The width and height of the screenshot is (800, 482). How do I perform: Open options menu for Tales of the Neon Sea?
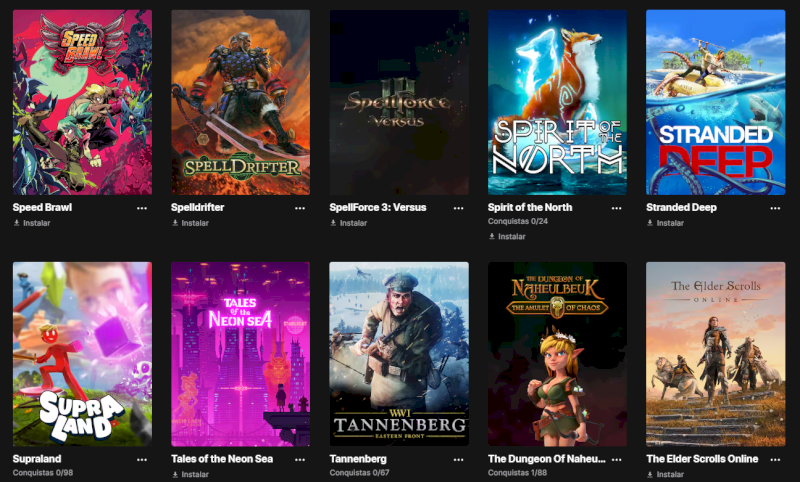[x=300, y=460]
